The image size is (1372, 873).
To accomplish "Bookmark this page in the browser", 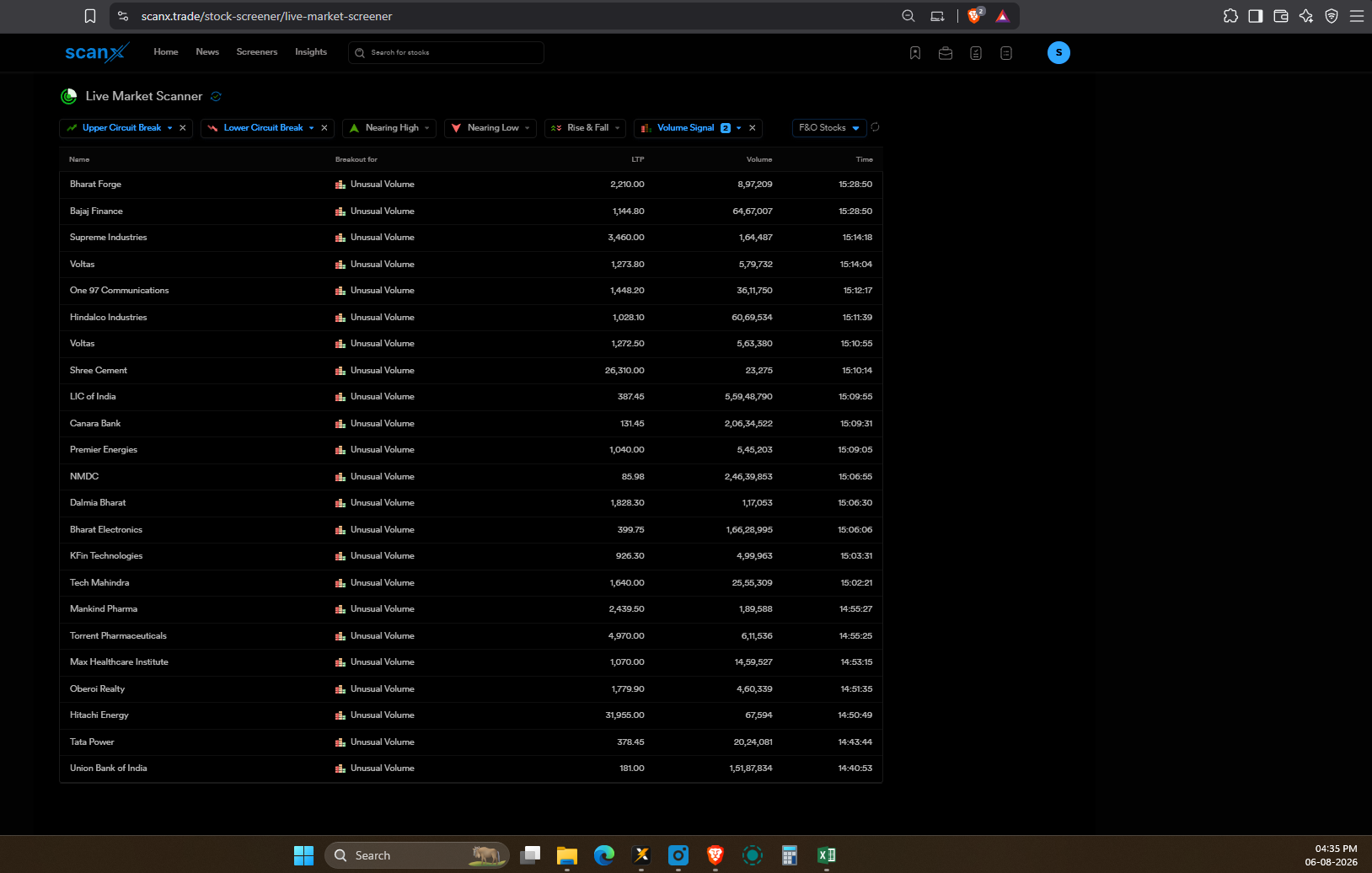I will click(90, 16).
